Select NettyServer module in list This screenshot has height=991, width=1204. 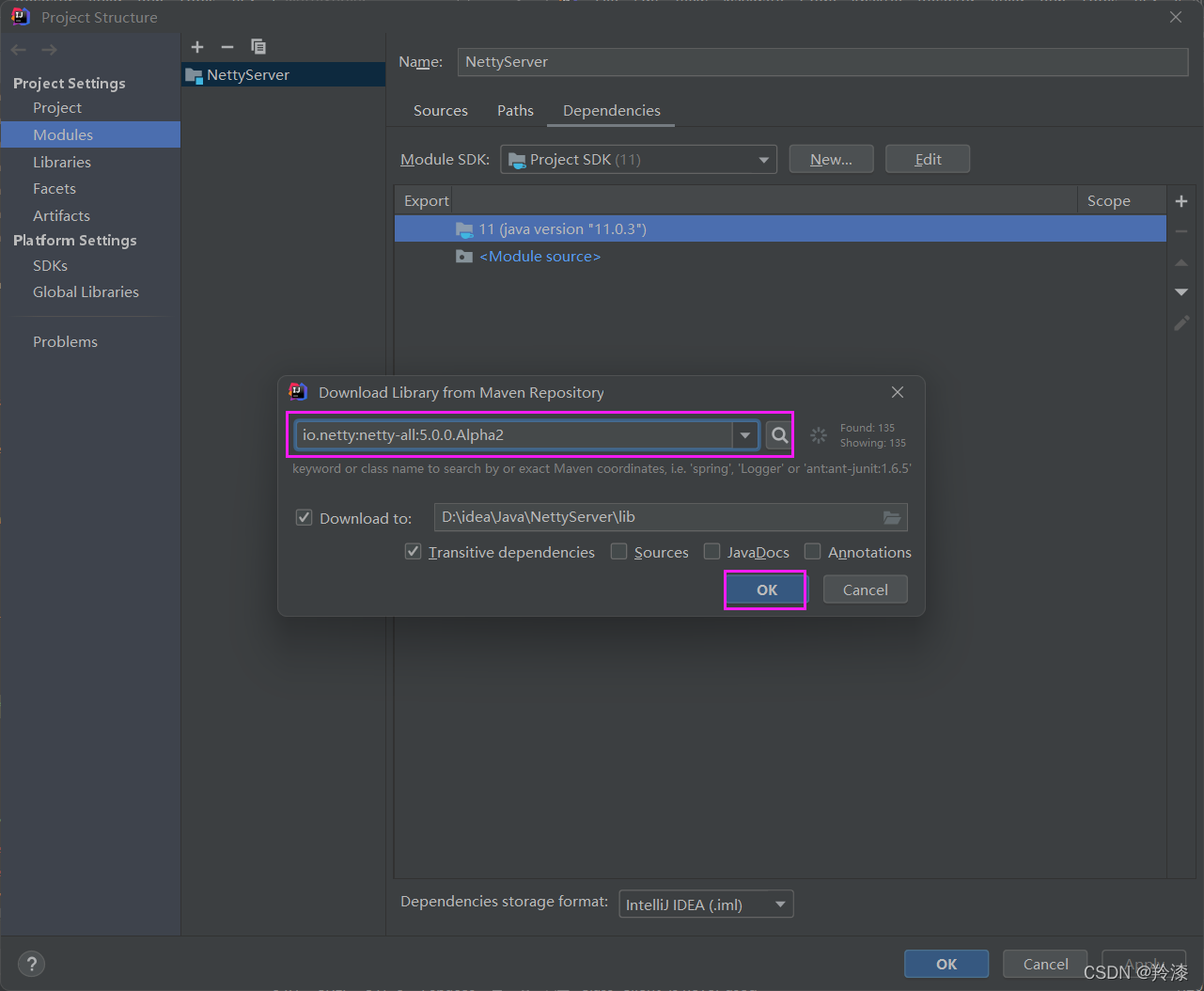tap(283, 75)
